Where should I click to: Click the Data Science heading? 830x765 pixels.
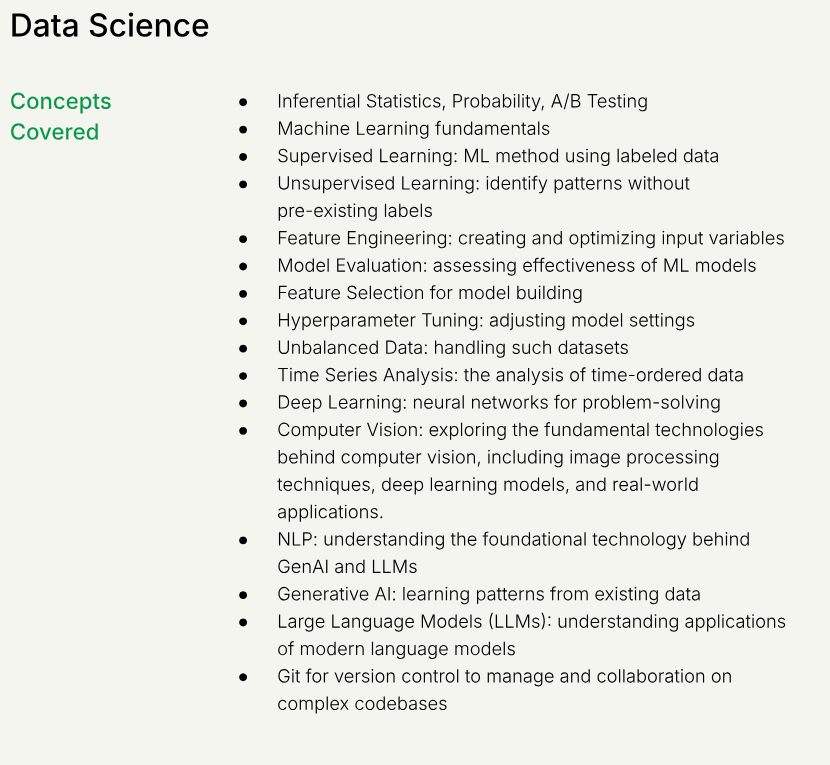(110, 26)
